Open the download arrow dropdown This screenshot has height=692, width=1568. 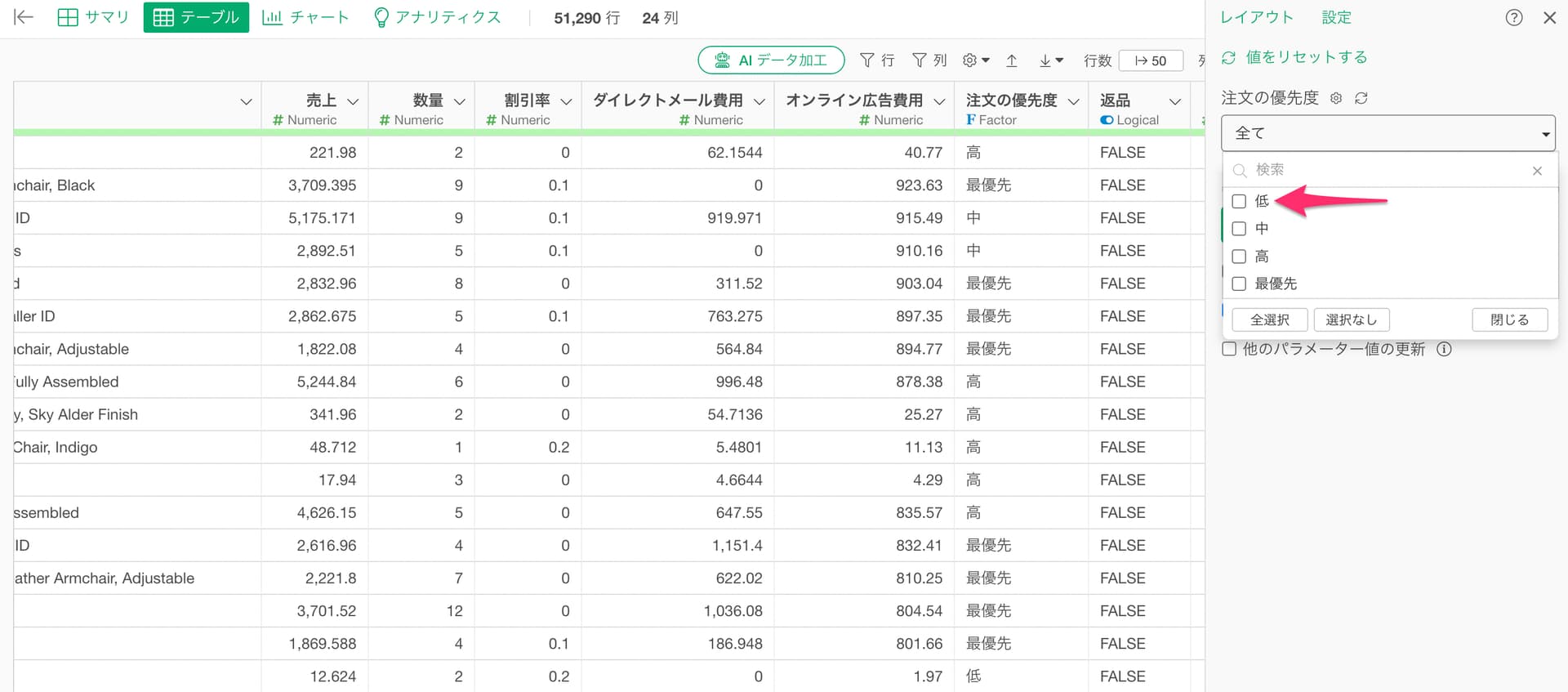[x=1051, y=60]
